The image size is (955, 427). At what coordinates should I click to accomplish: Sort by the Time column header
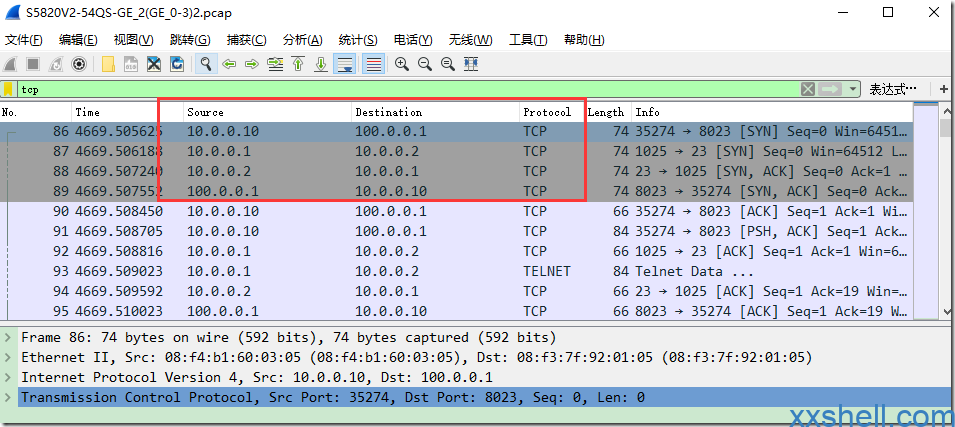click(x=128, y=112)
